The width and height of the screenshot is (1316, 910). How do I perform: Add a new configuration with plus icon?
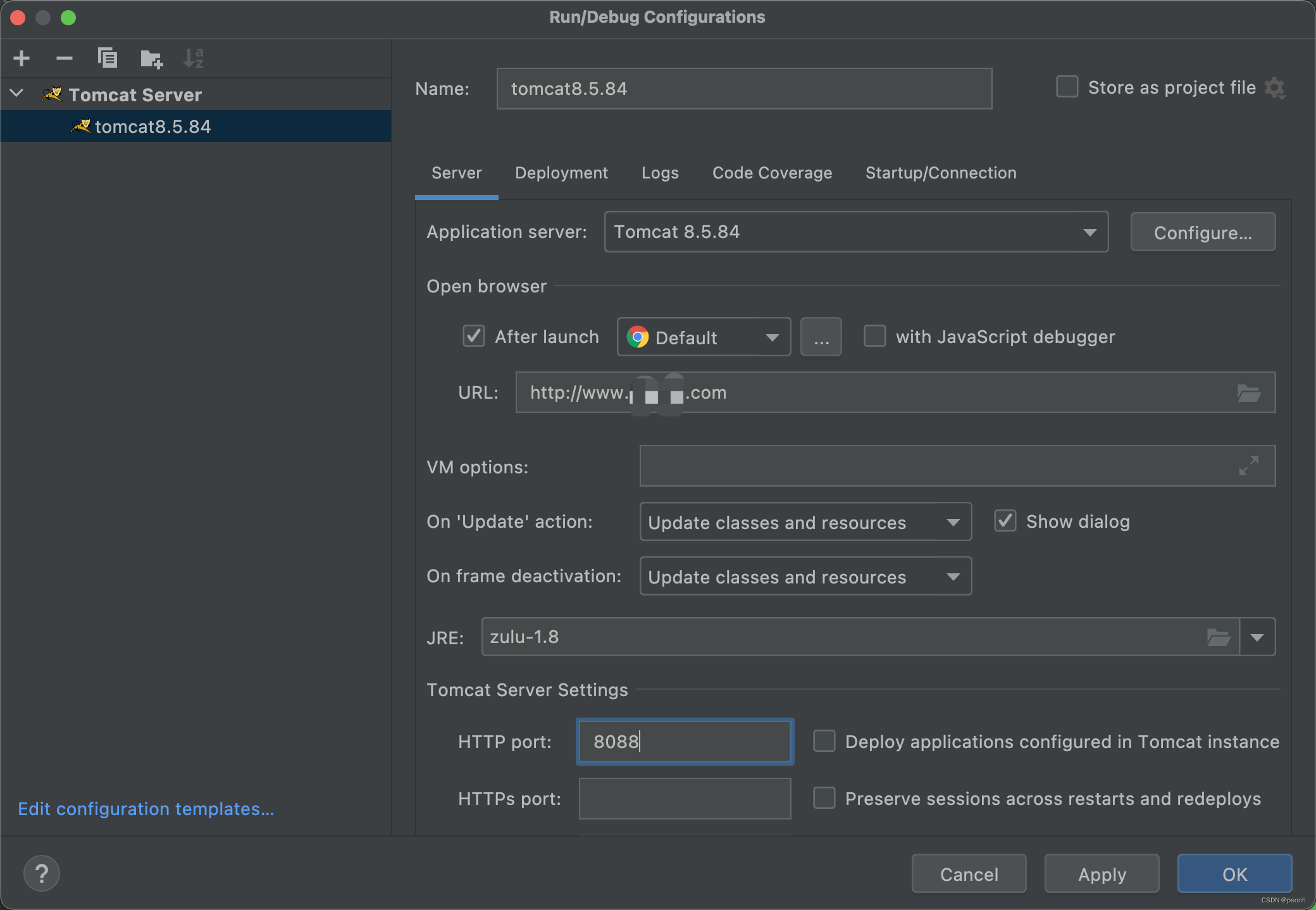pyautogui.click(x=22, y=58)
